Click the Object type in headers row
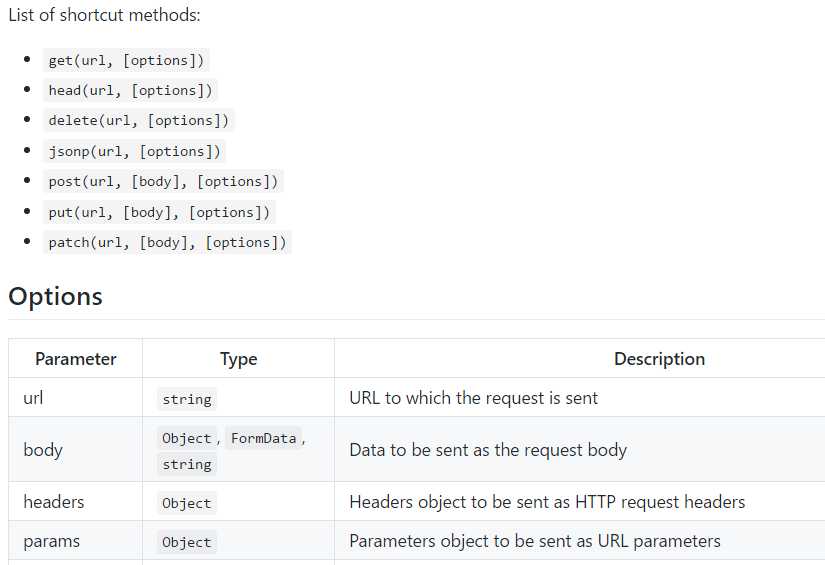The height and width of the screenshot is (565, 825). click(x=187, y=503)
